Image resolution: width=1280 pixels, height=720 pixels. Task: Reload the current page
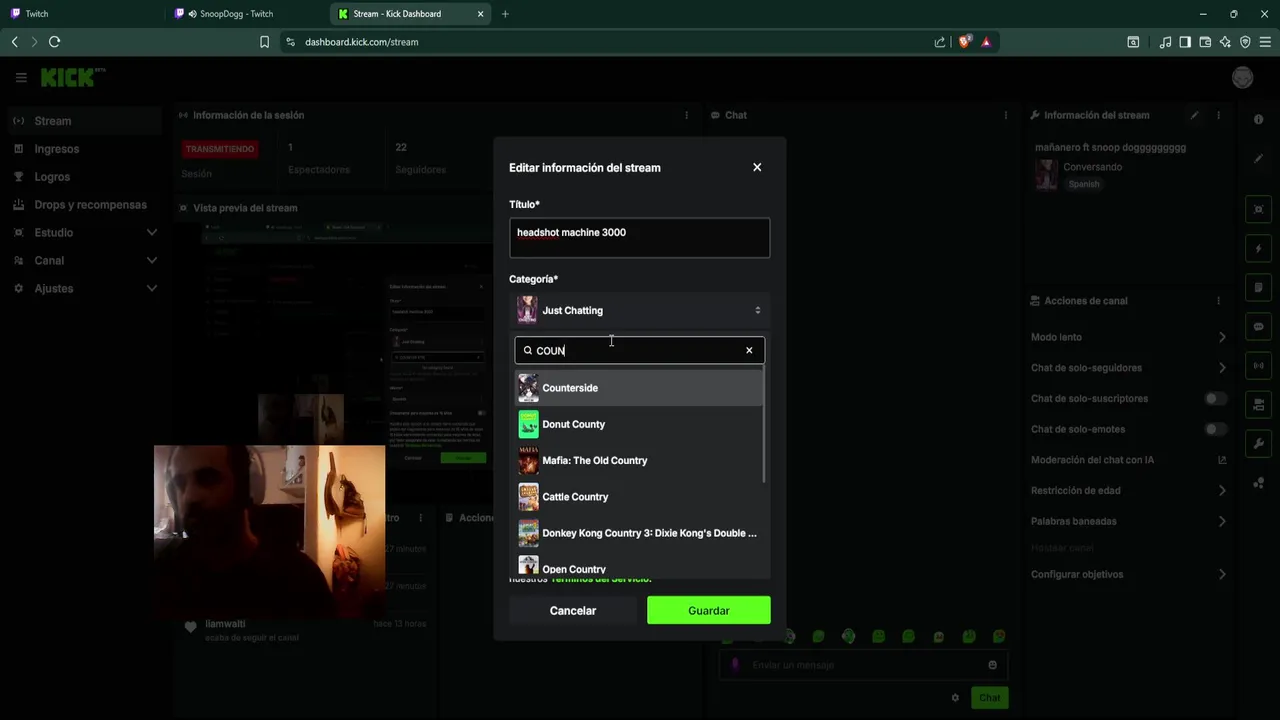click(54, 42)
